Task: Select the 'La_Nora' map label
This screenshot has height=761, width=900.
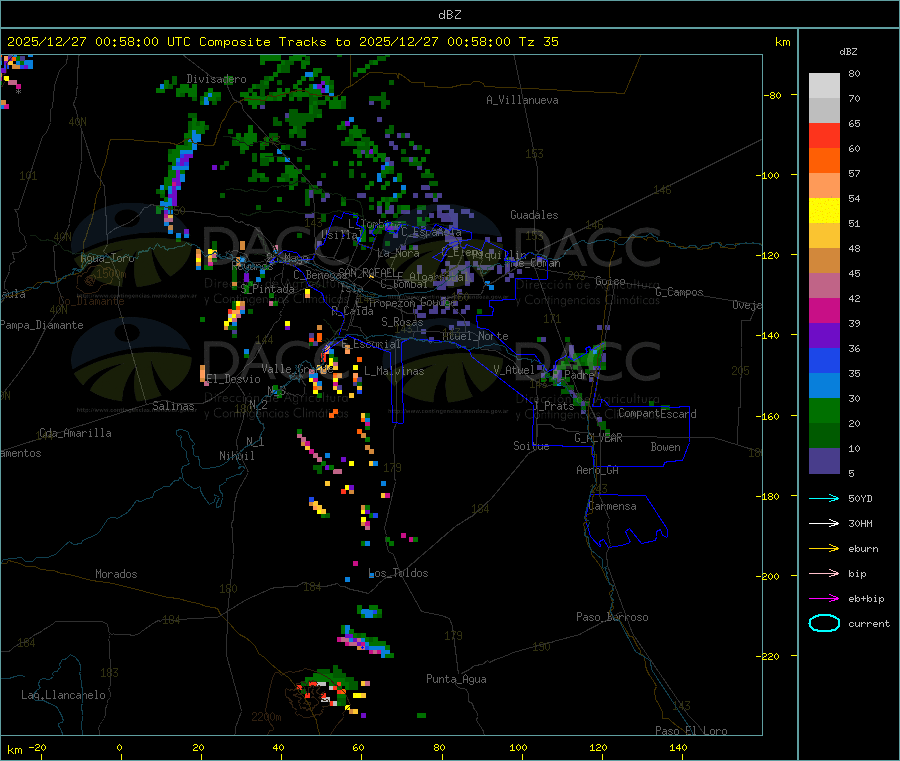Action: [x=398, y=253]
